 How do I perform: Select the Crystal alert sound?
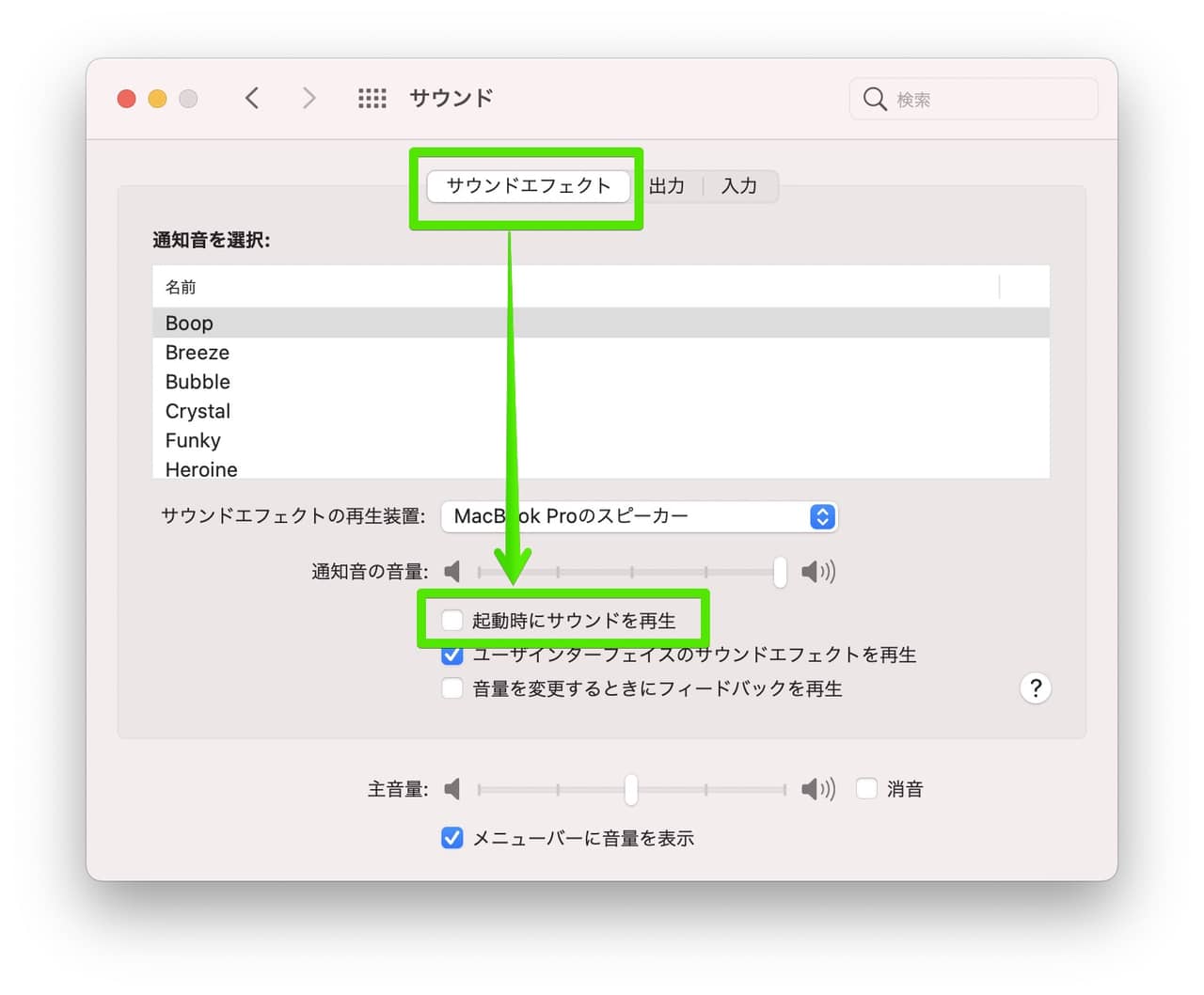pos(198,411)
